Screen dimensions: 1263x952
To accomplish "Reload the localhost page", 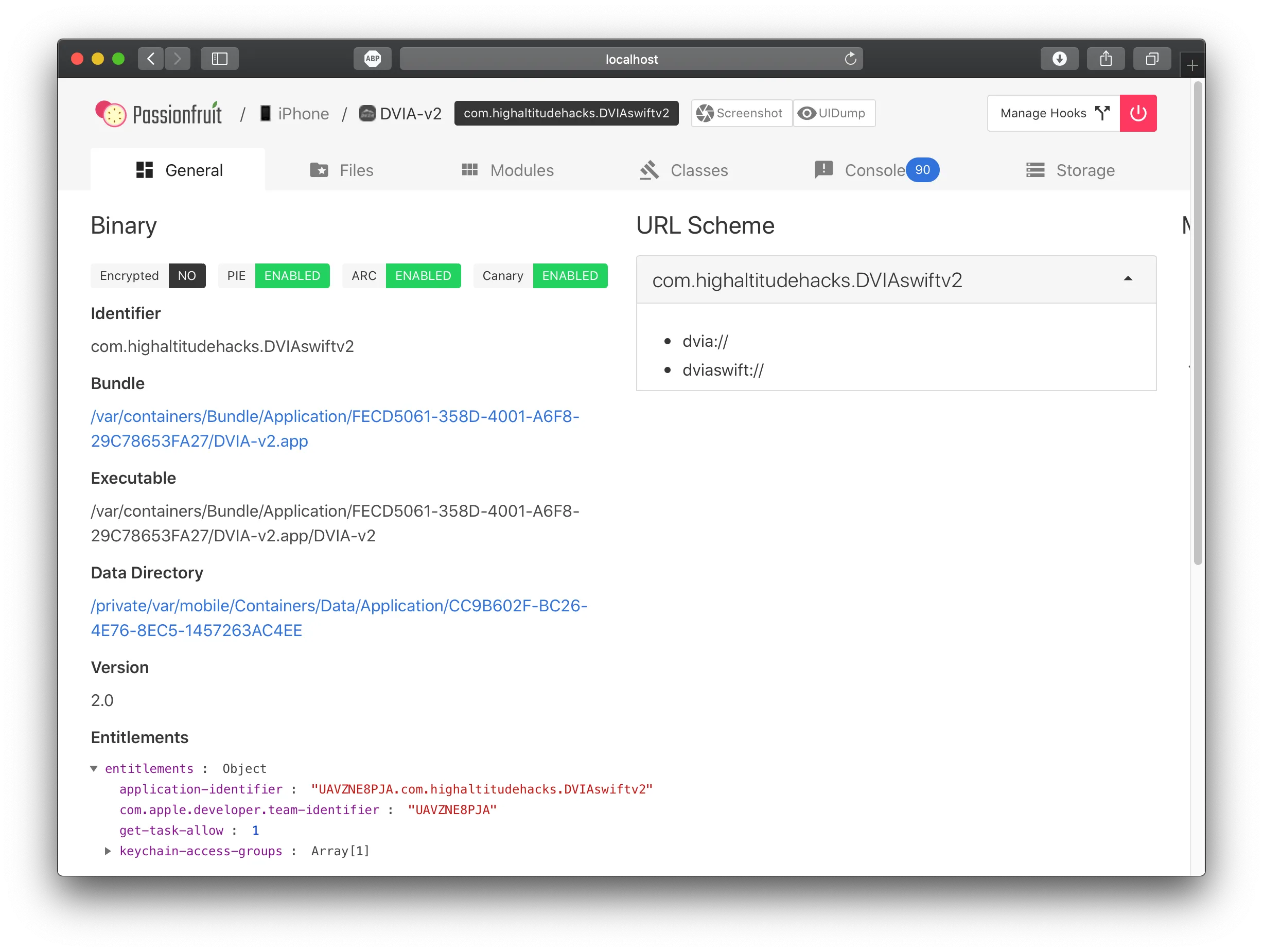I will [x=850, y=58].
